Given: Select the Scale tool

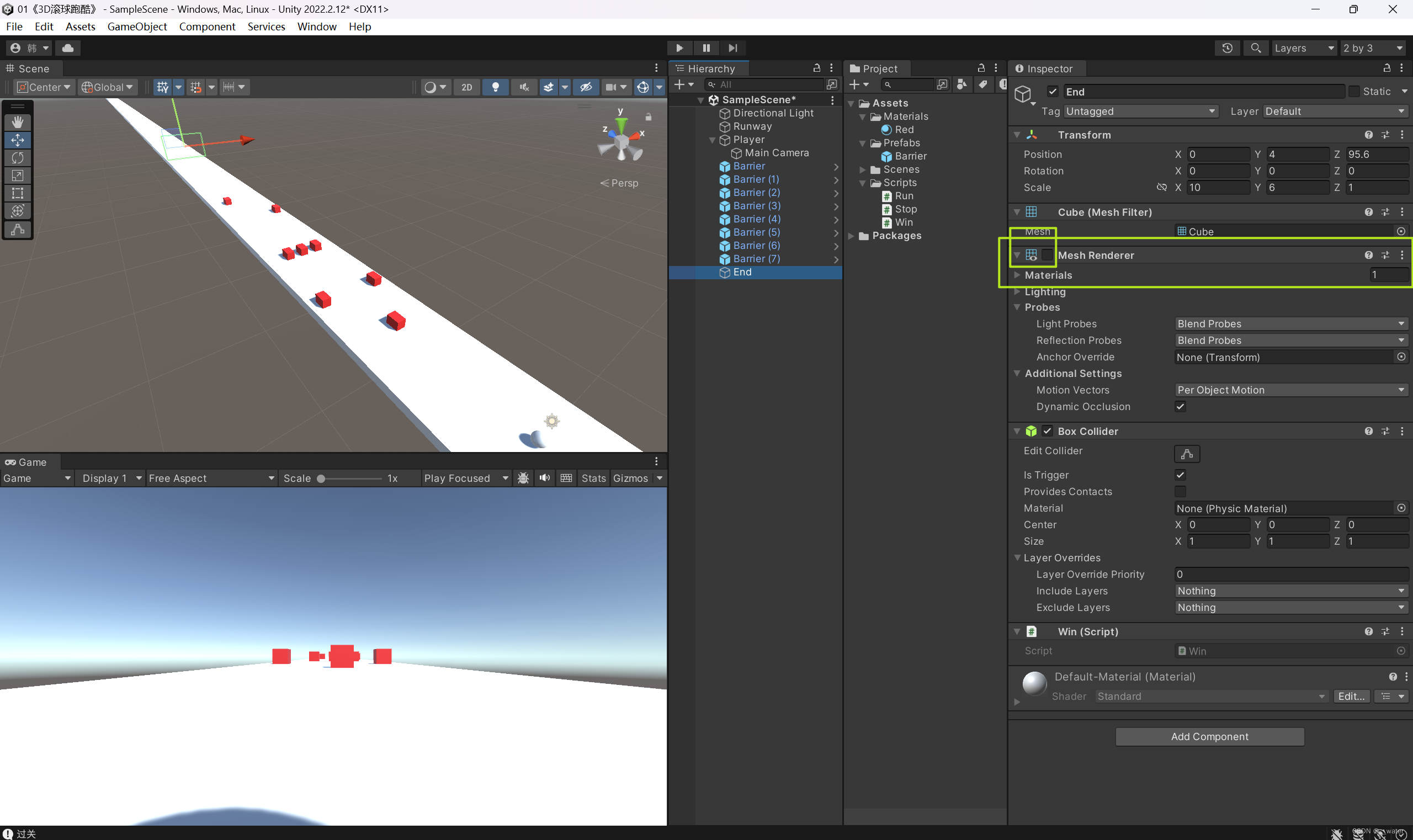Looking at the screenshot, I should 18,176.
